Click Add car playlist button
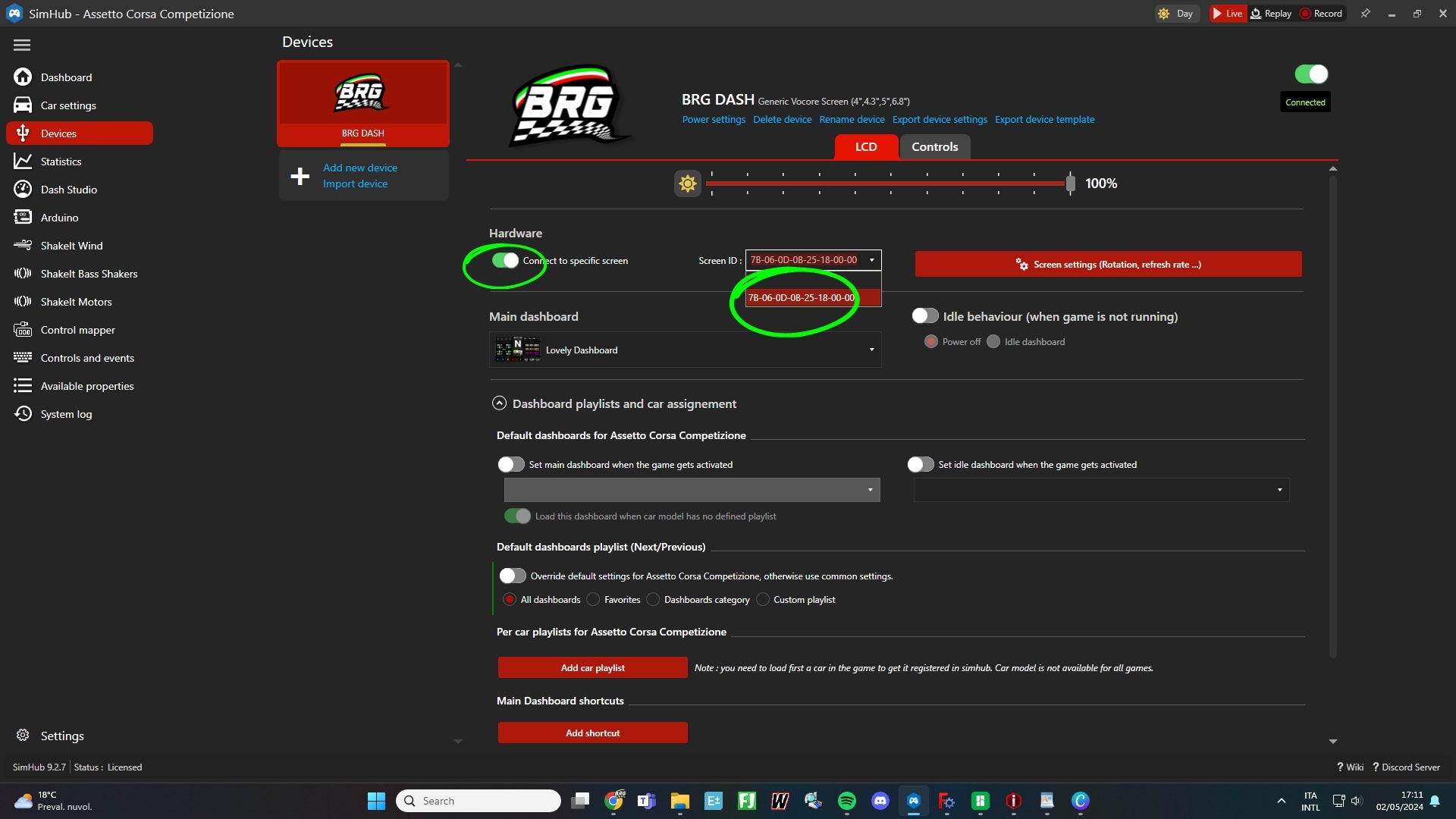This screenshot has height=819, width=1456. click(592, 668)
